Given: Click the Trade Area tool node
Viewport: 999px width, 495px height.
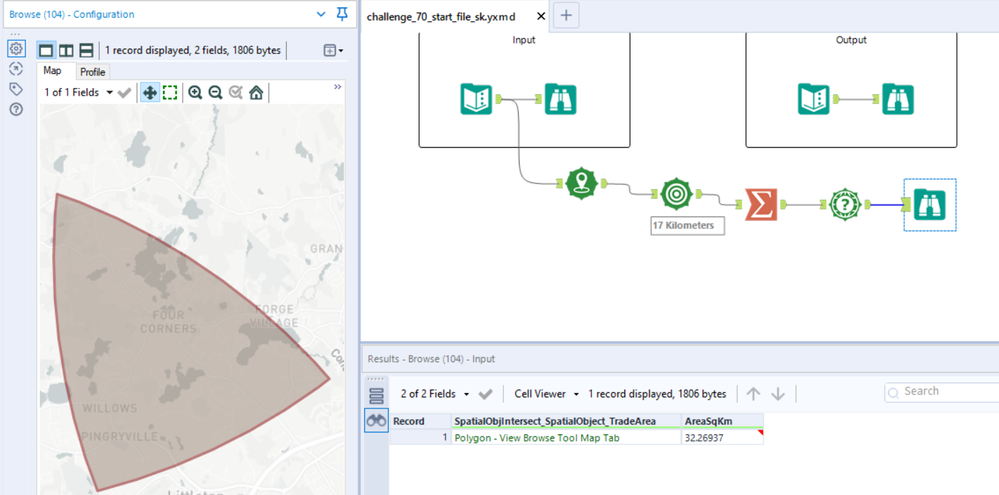Looking at the screenshot, I should 677,194.
